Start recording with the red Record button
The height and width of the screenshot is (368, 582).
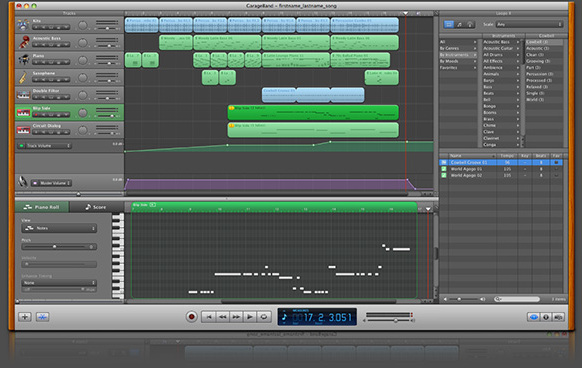(192, 317)
